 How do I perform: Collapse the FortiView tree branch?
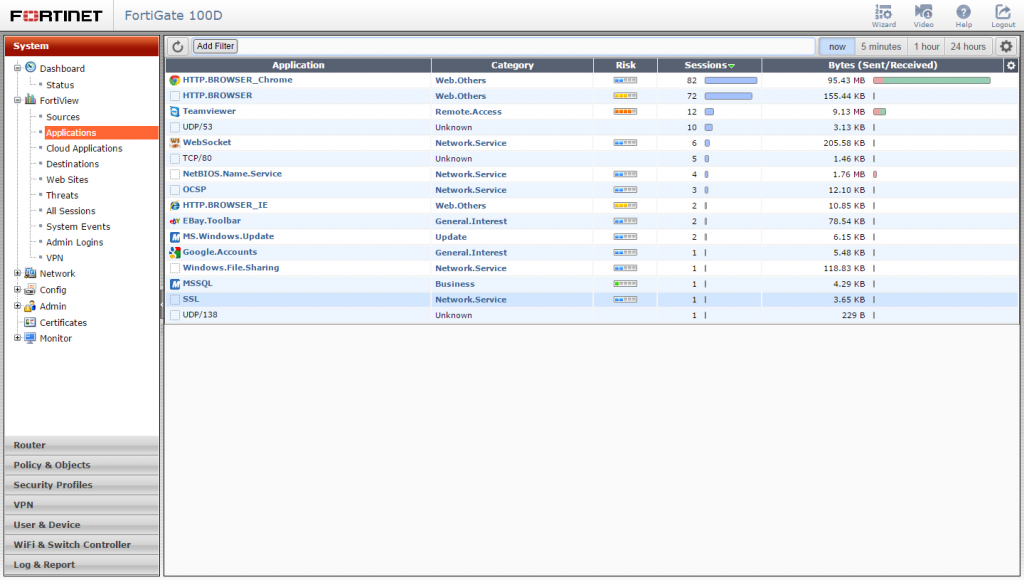[18, 100]
